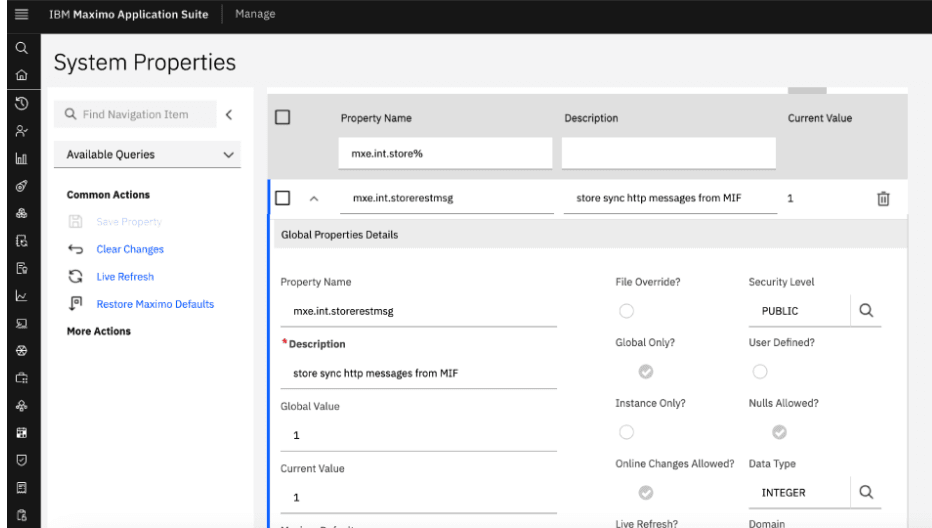Click the row description 'store sync http messages from MIF'
932x528 pixels.
point(659,198)
